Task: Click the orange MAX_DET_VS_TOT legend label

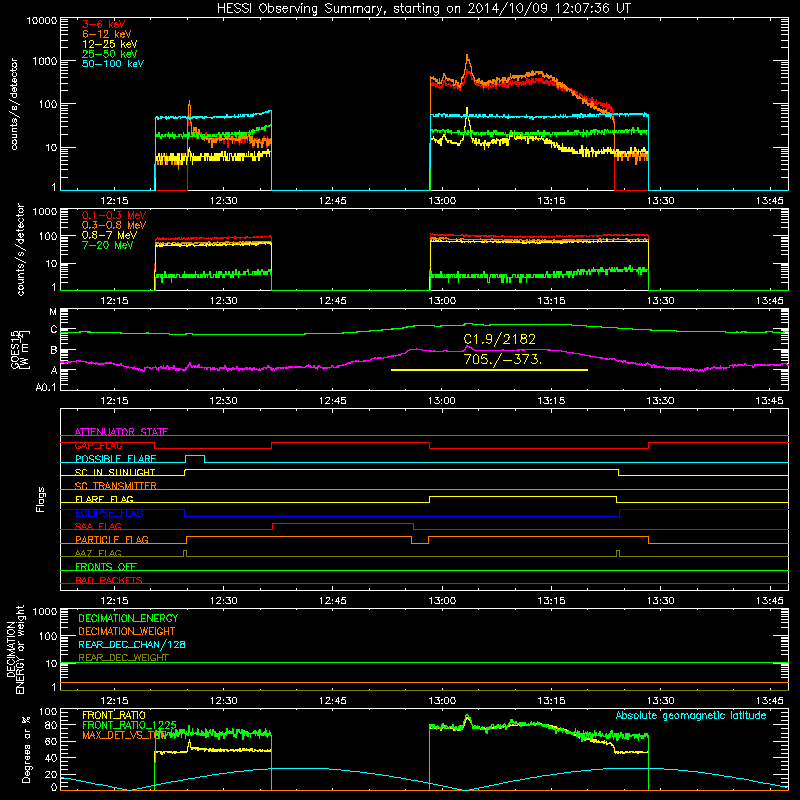Action: point(124,735)
